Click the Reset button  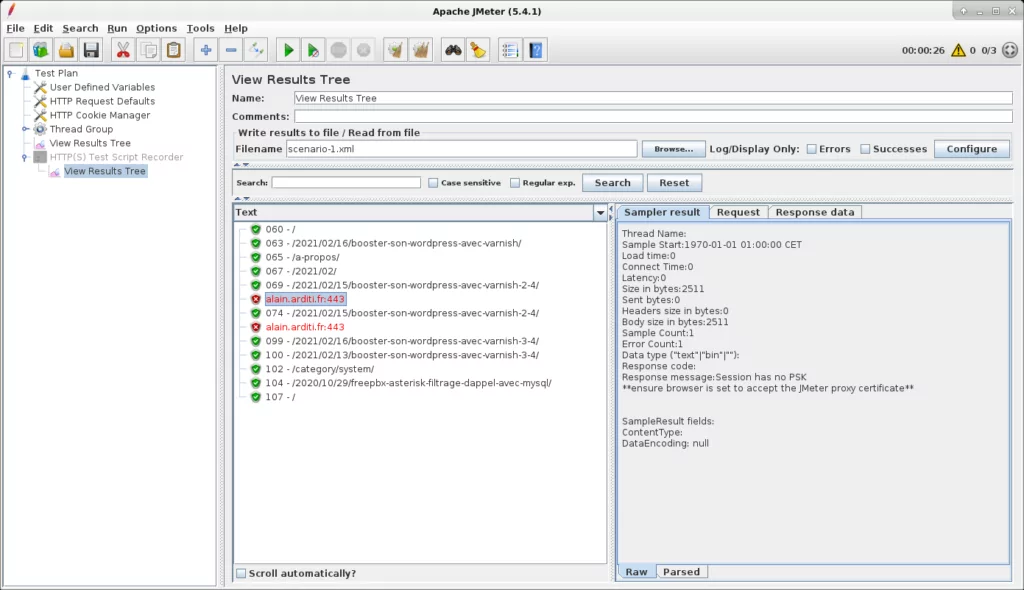[674, 183]
